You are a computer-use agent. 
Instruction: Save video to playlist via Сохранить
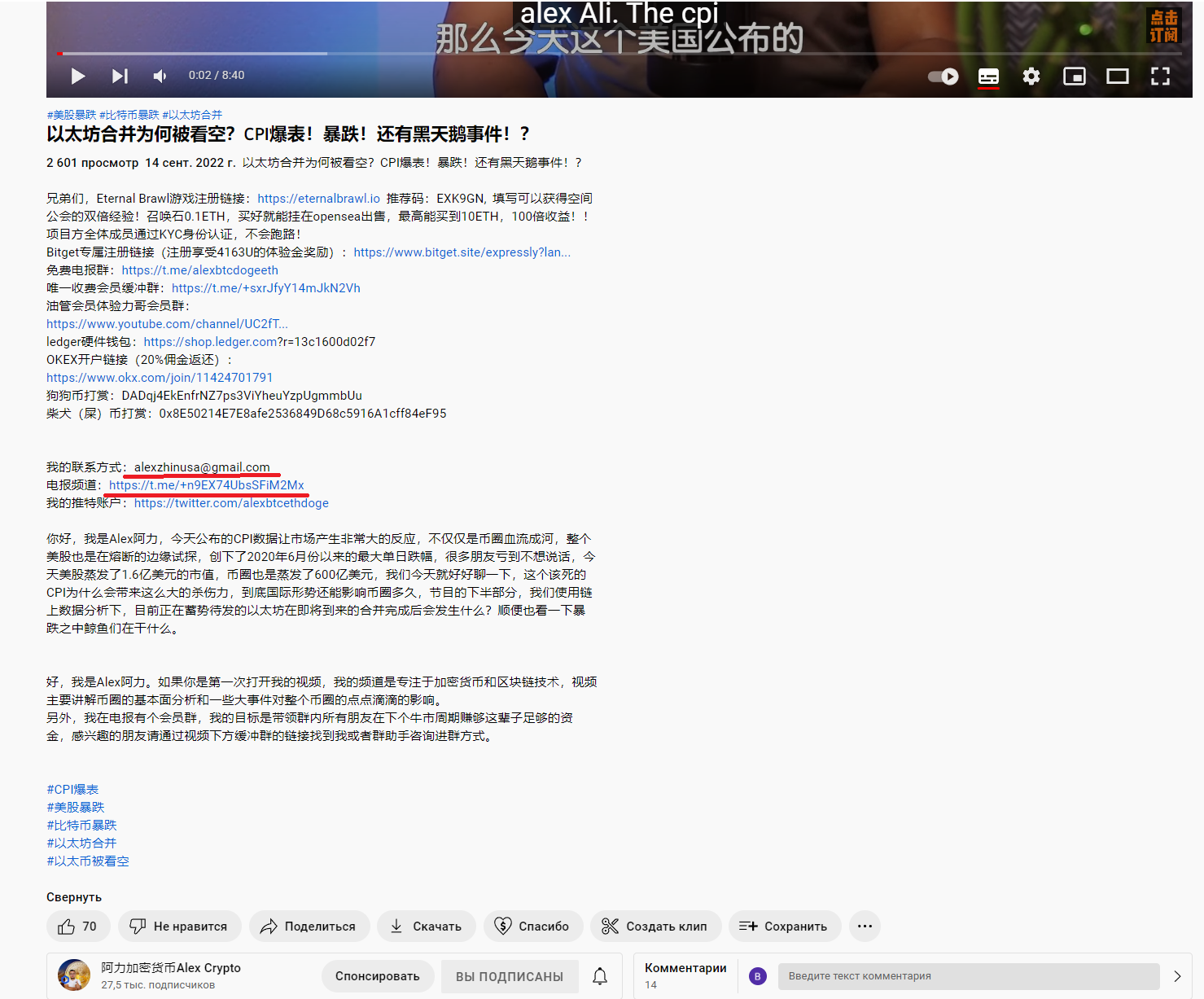tap(785, 927)
